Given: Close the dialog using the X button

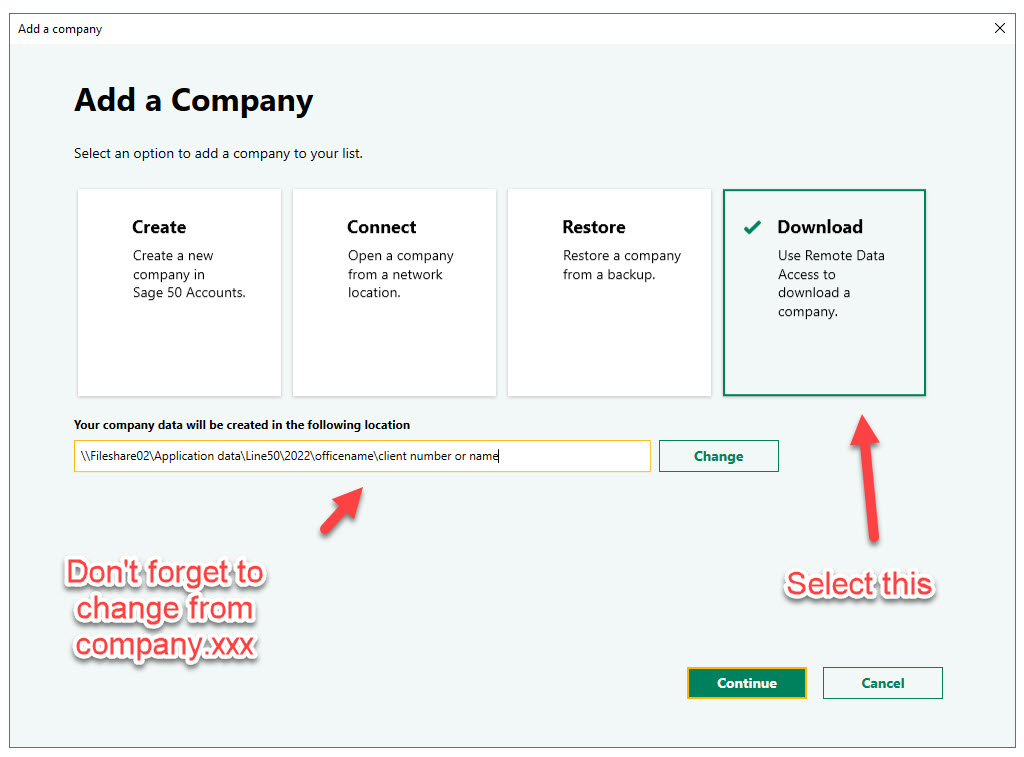Looking at the screenshot, I should (x=999, y=29).
